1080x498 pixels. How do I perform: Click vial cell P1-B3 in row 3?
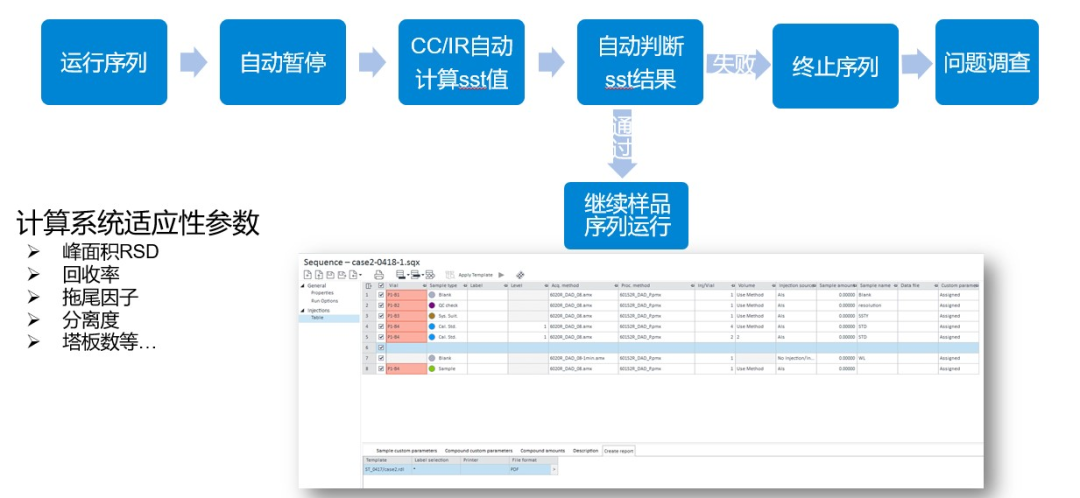(x=406, y=316)
